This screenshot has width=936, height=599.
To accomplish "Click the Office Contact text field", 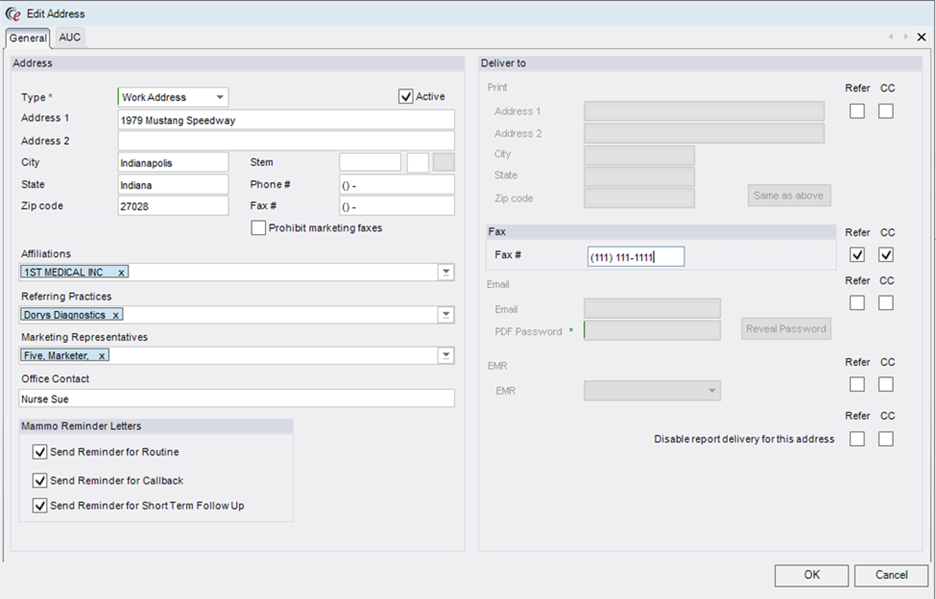I will pos(236,399).
